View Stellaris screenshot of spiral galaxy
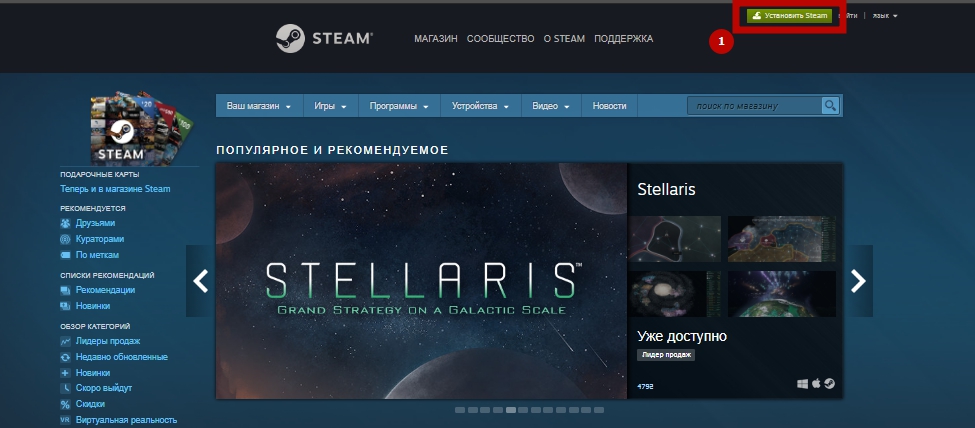This screenshot has height=428, width=975. pyautogui.click(x=675, y=294)
